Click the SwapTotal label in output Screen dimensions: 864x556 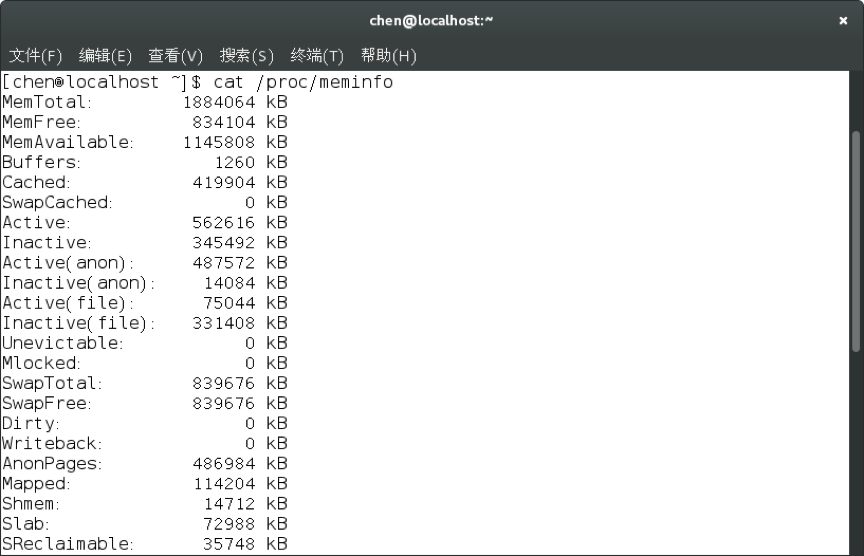[52, 383]
